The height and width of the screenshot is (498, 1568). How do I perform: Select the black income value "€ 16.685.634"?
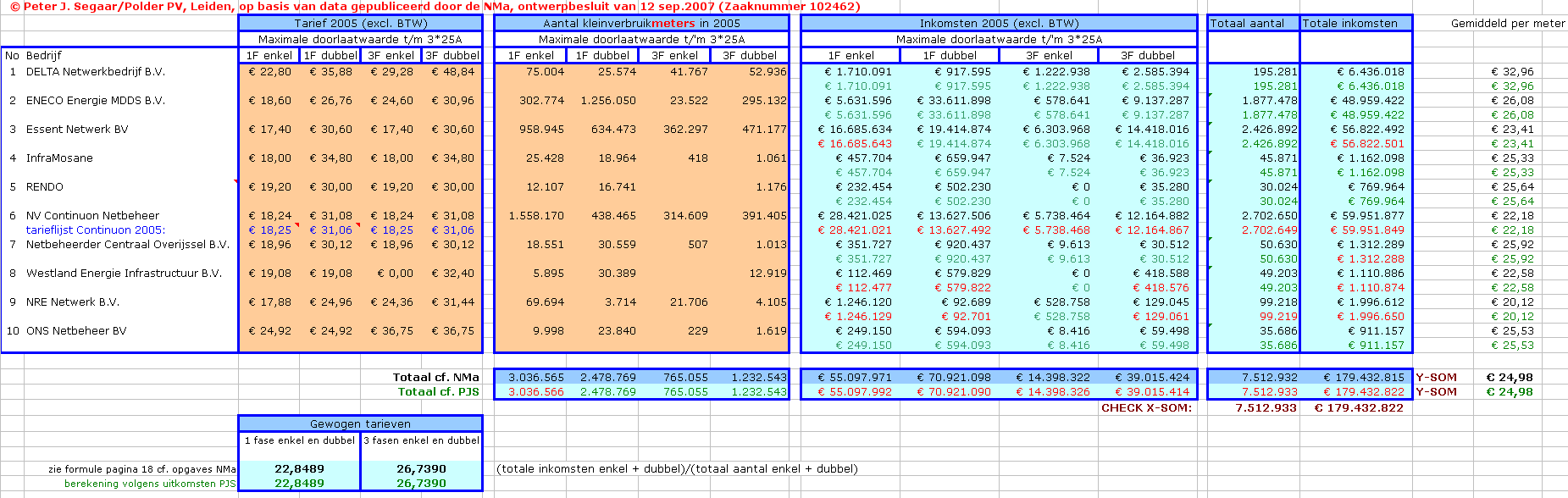pos(855,130)
